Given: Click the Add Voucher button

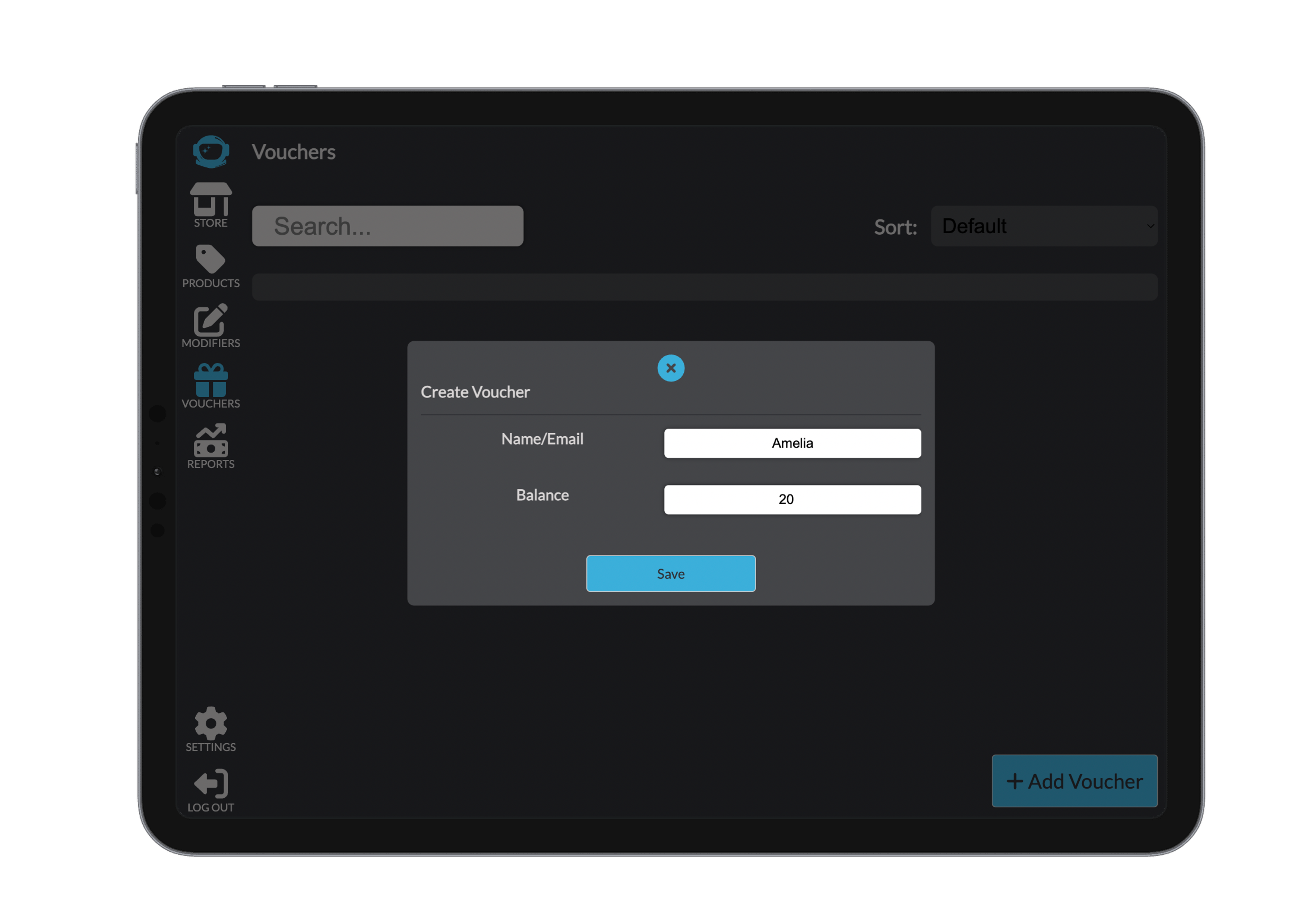Looking at the screenshot, I should pyautogui.click(x=1074, y=781).
